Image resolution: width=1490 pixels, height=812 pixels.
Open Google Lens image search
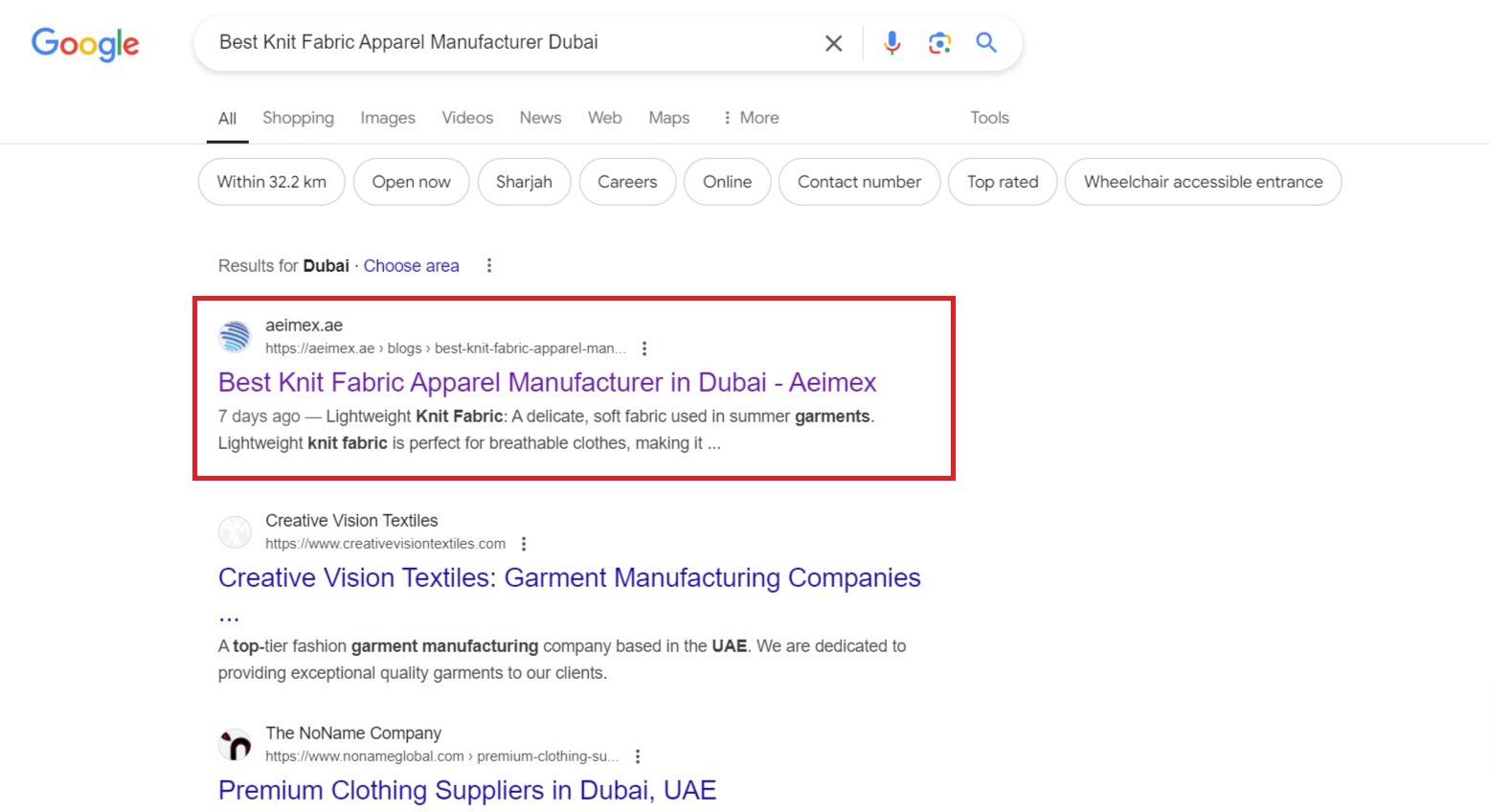coord(939,43)
